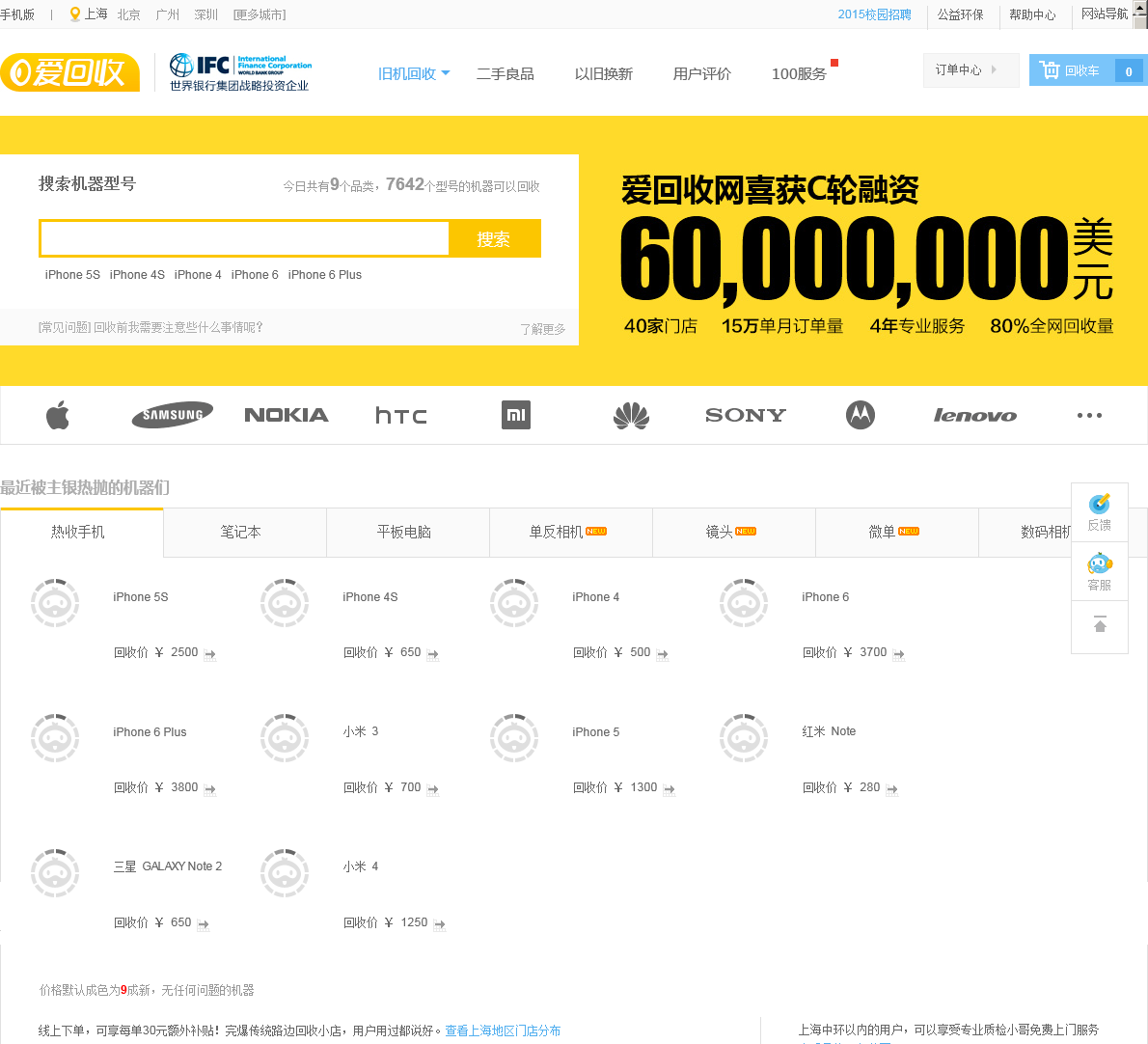
Task: Choose the Sony brand logo
Action: pos(746,415)
